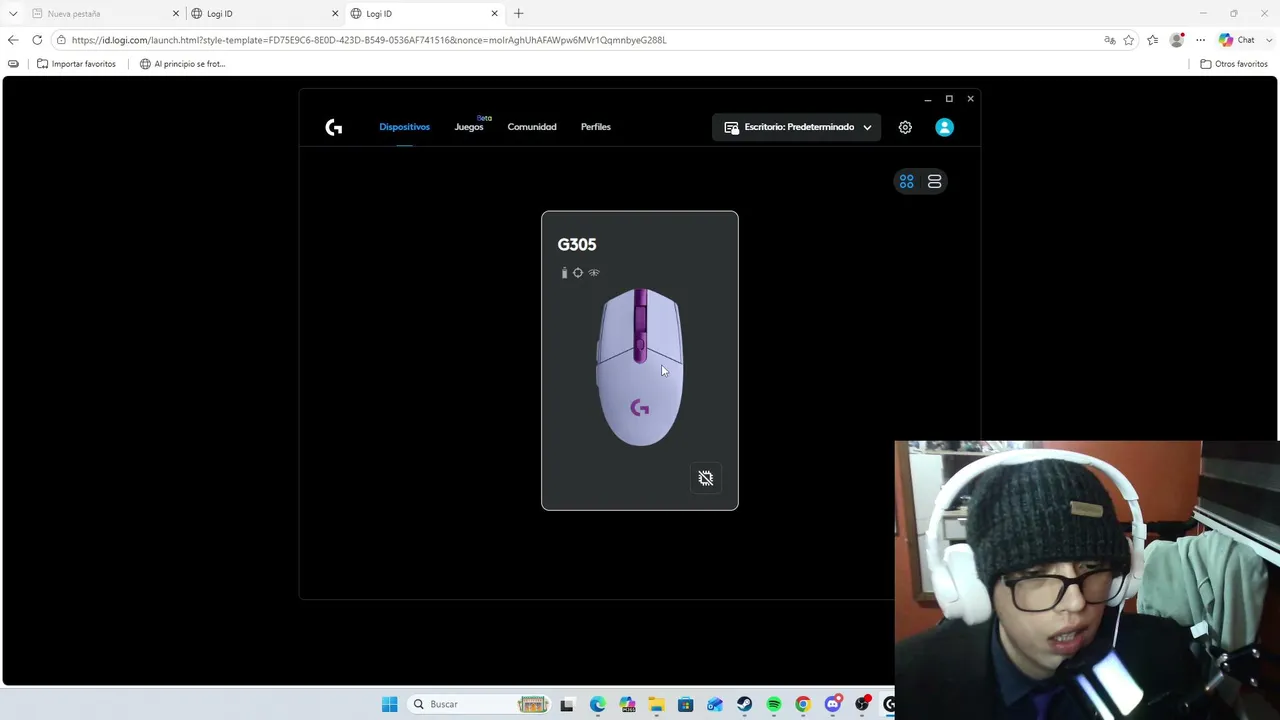This screenshot has width=1280, height=720.
Task: Open the Windows Start menu
Action: pos(389,704)
